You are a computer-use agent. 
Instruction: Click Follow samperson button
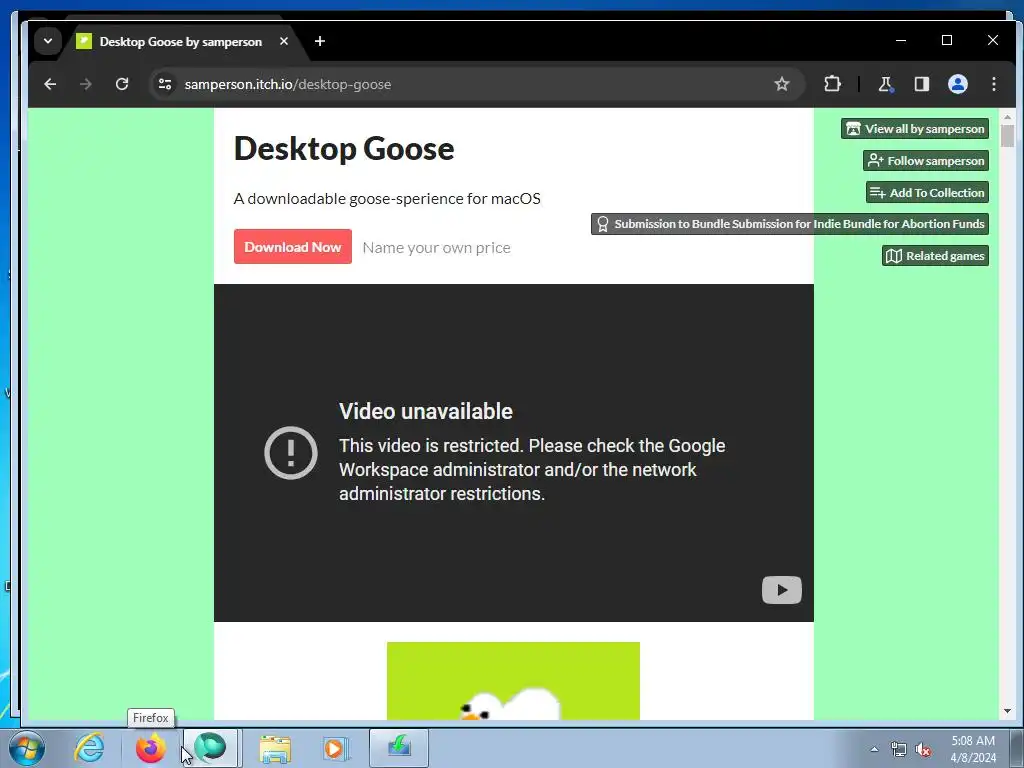pos(926,161)
